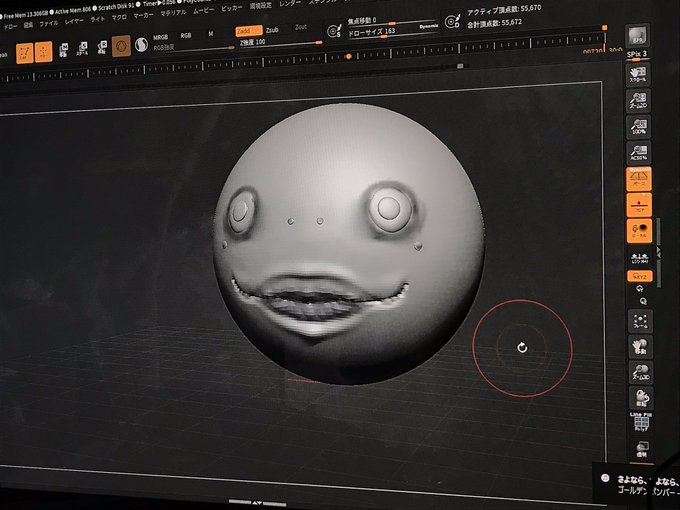Open the ファイル menu
Screen dimensions: 680x510
[49, 23]
